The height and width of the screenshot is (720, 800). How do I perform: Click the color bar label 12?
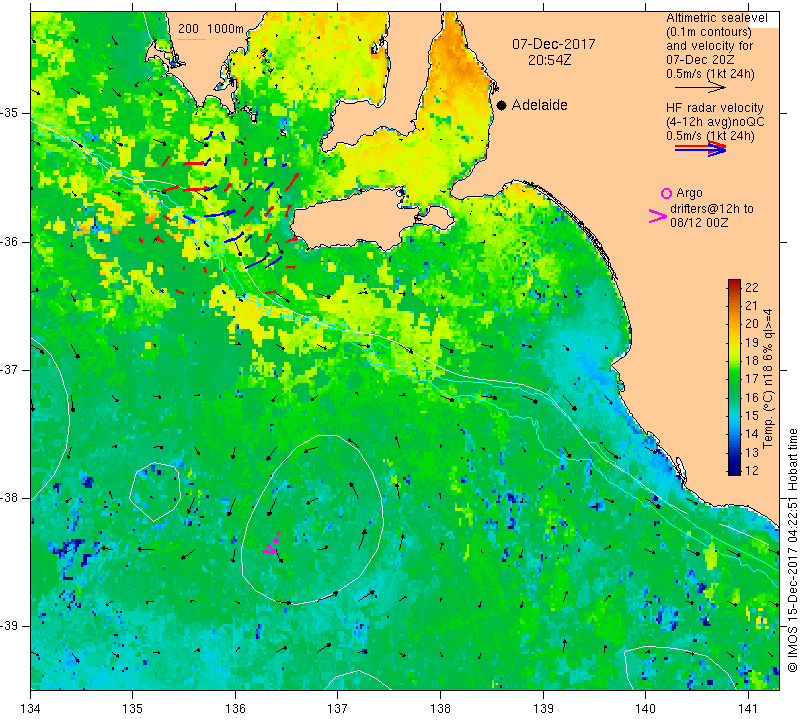pos(752,470)
